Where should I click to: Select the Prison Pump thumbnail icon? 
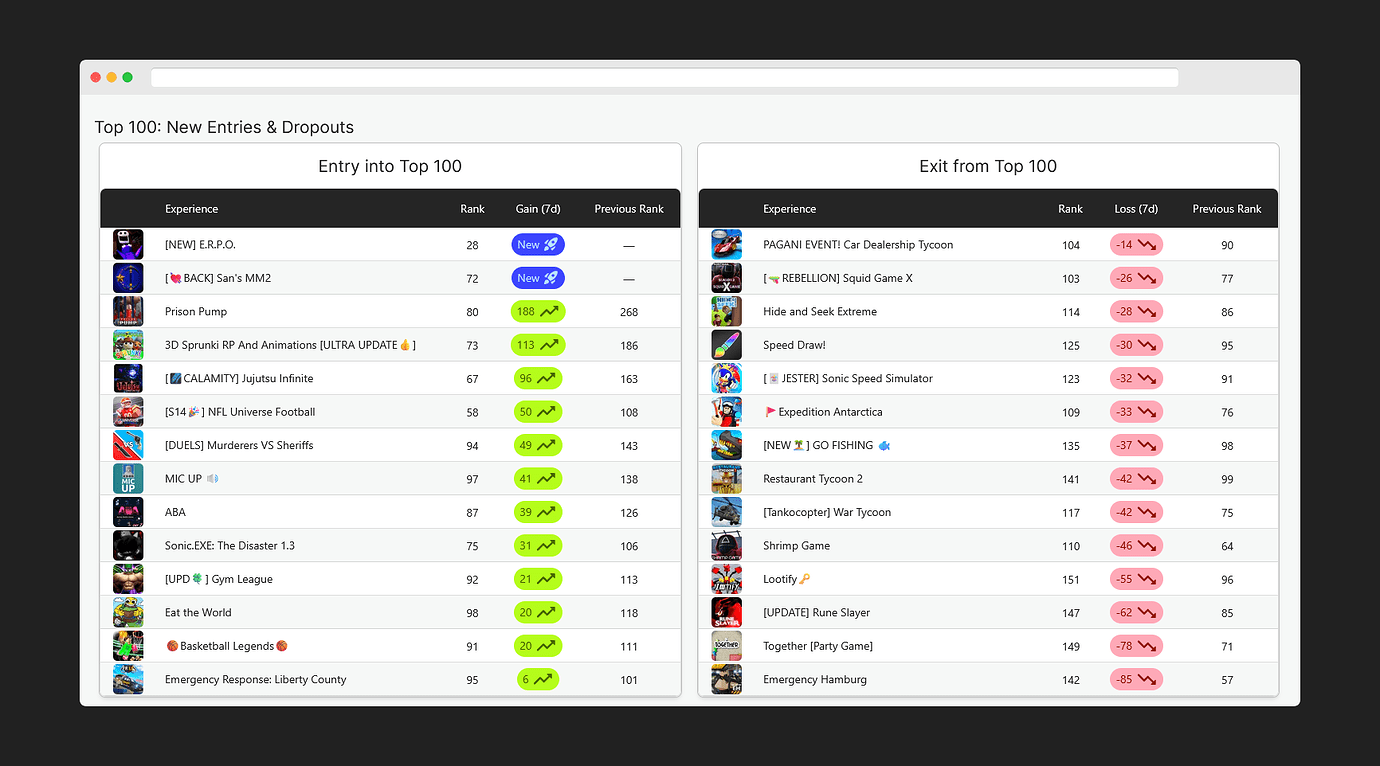tap(128, 311)
